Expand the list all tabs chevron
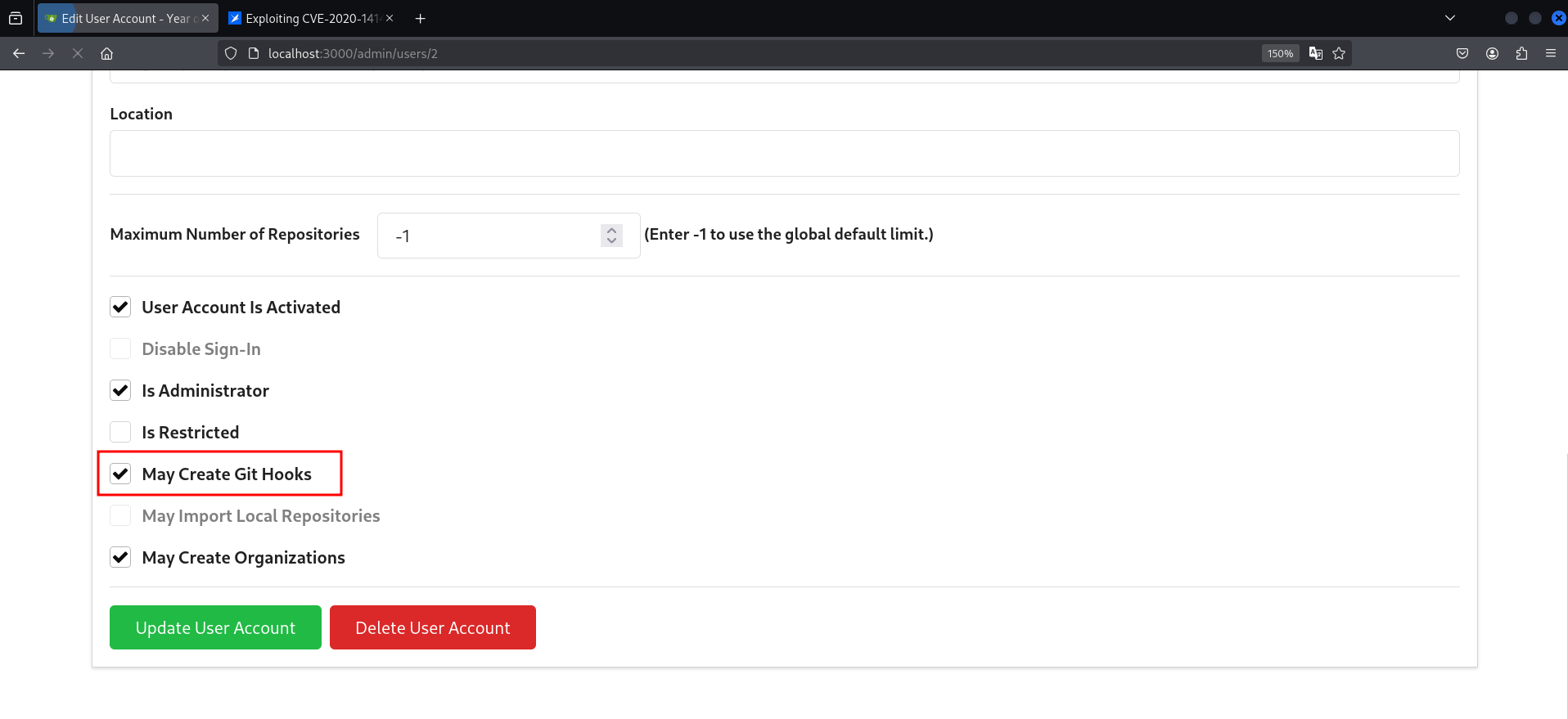This screenshot has width=1568, height=719. coord(1449,18)
